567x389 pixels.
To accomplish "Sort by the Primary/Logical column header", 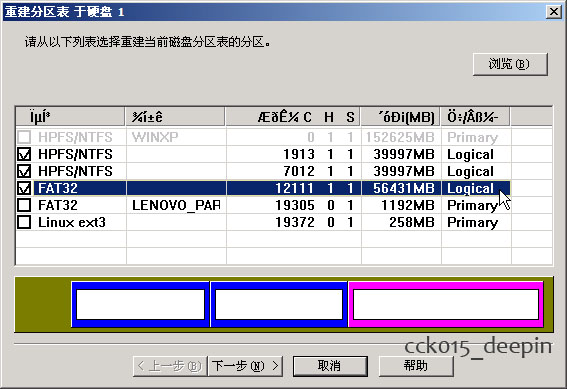I will (475, 117).
